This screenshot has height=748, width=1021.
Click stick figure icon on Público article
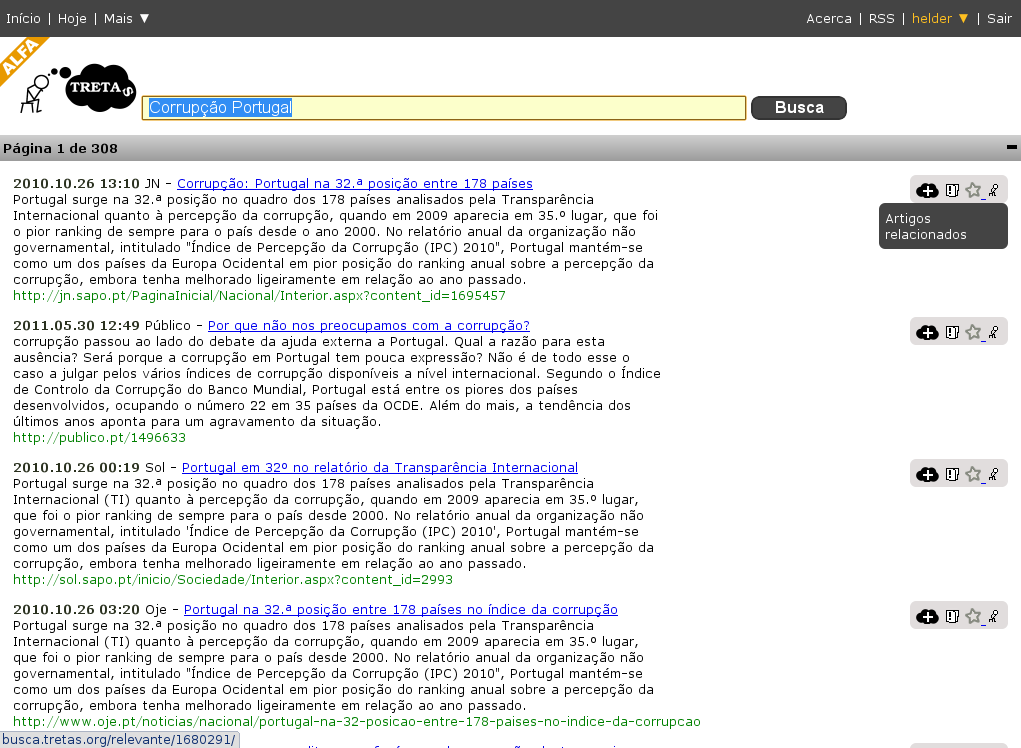(x=993, y=332)
